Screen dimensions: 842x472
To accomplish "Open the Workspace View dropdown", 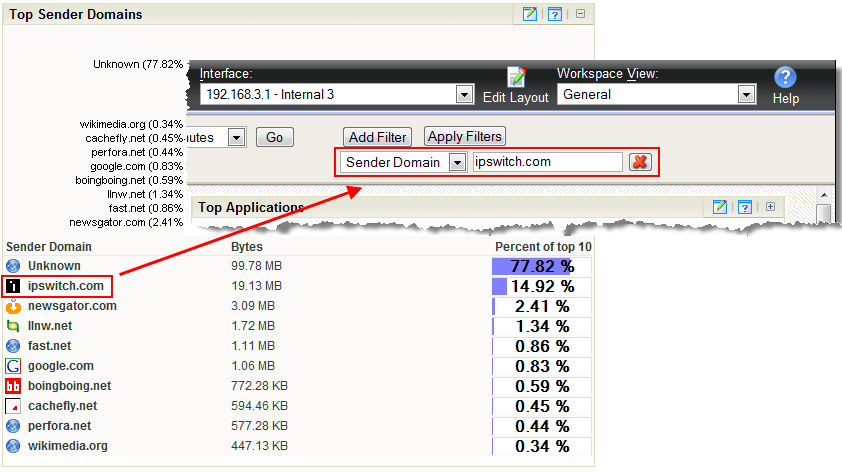I will [x=746, y=95].
